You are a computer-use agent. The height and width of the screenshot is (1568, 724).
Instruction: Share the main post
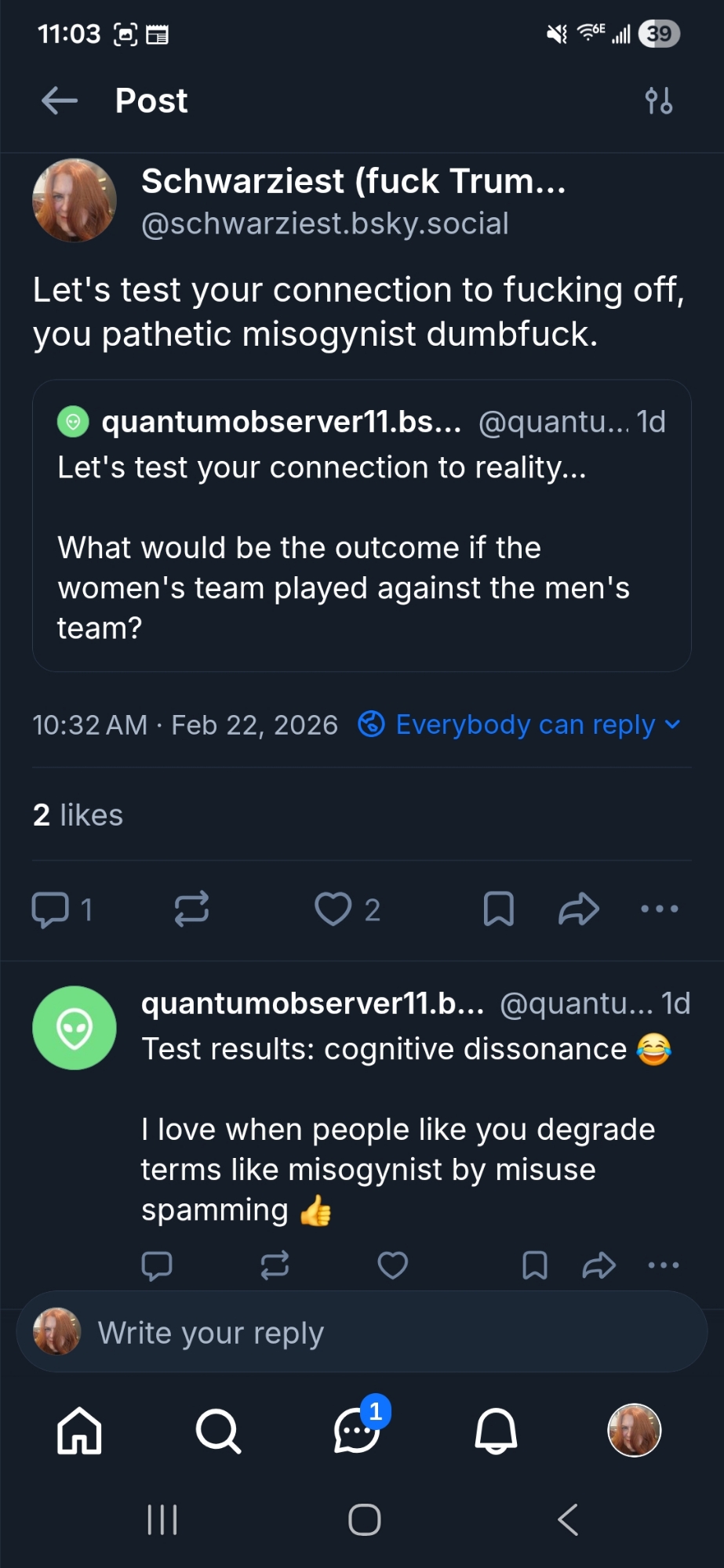(x=579, y=909)
